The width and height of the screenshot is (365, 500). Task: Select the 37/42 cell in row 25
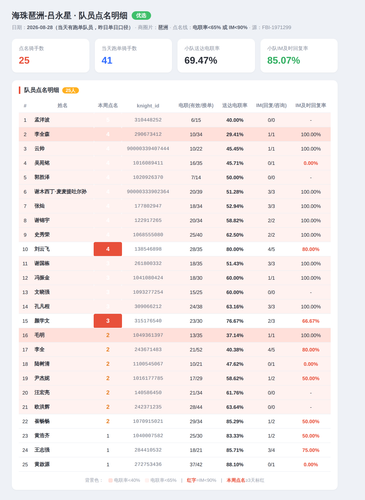coord(196,464)
